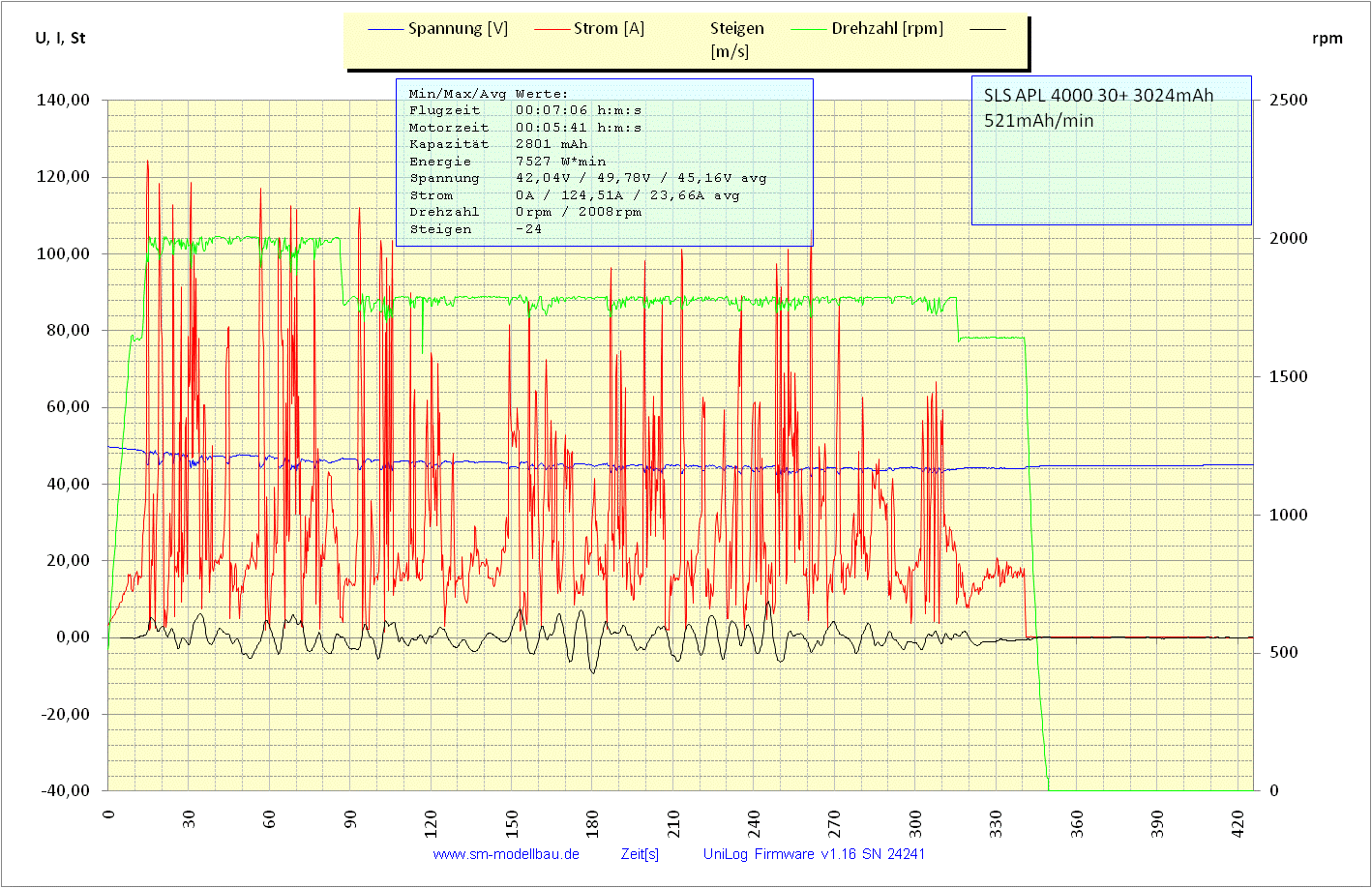Select the 'SLS APL 4000 30+ 3024mAh' annotation

(1098, 96)
